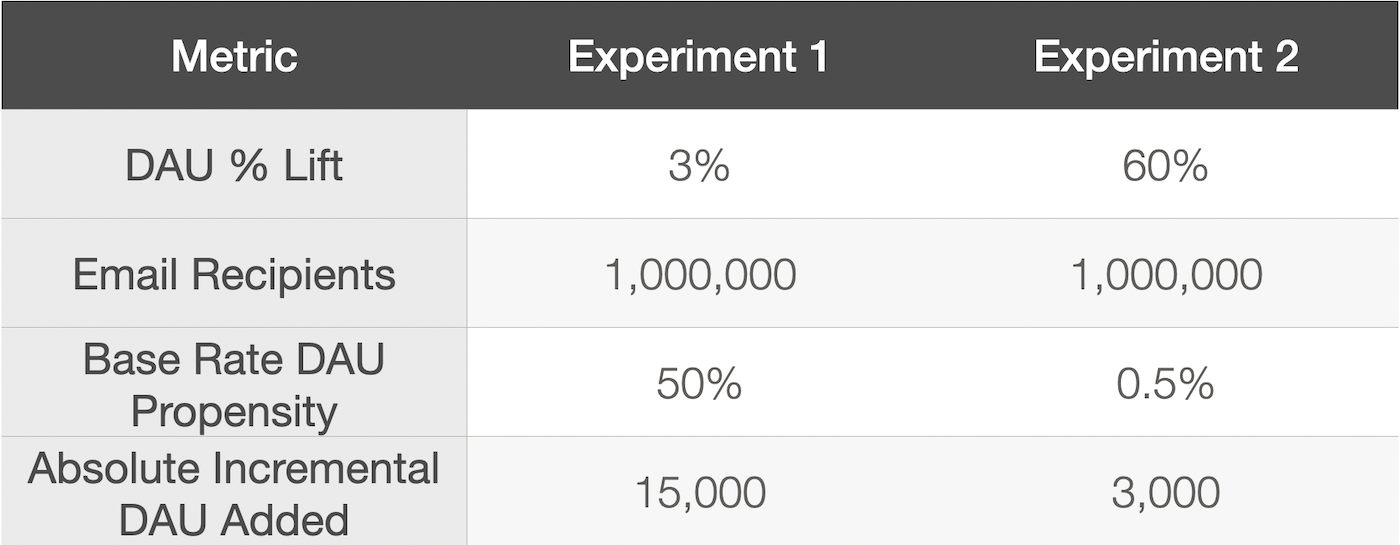Select the 3,000 incremental DAU value
The height and width of the screenshot is (545, 1400).
[x=1165, y=493]
